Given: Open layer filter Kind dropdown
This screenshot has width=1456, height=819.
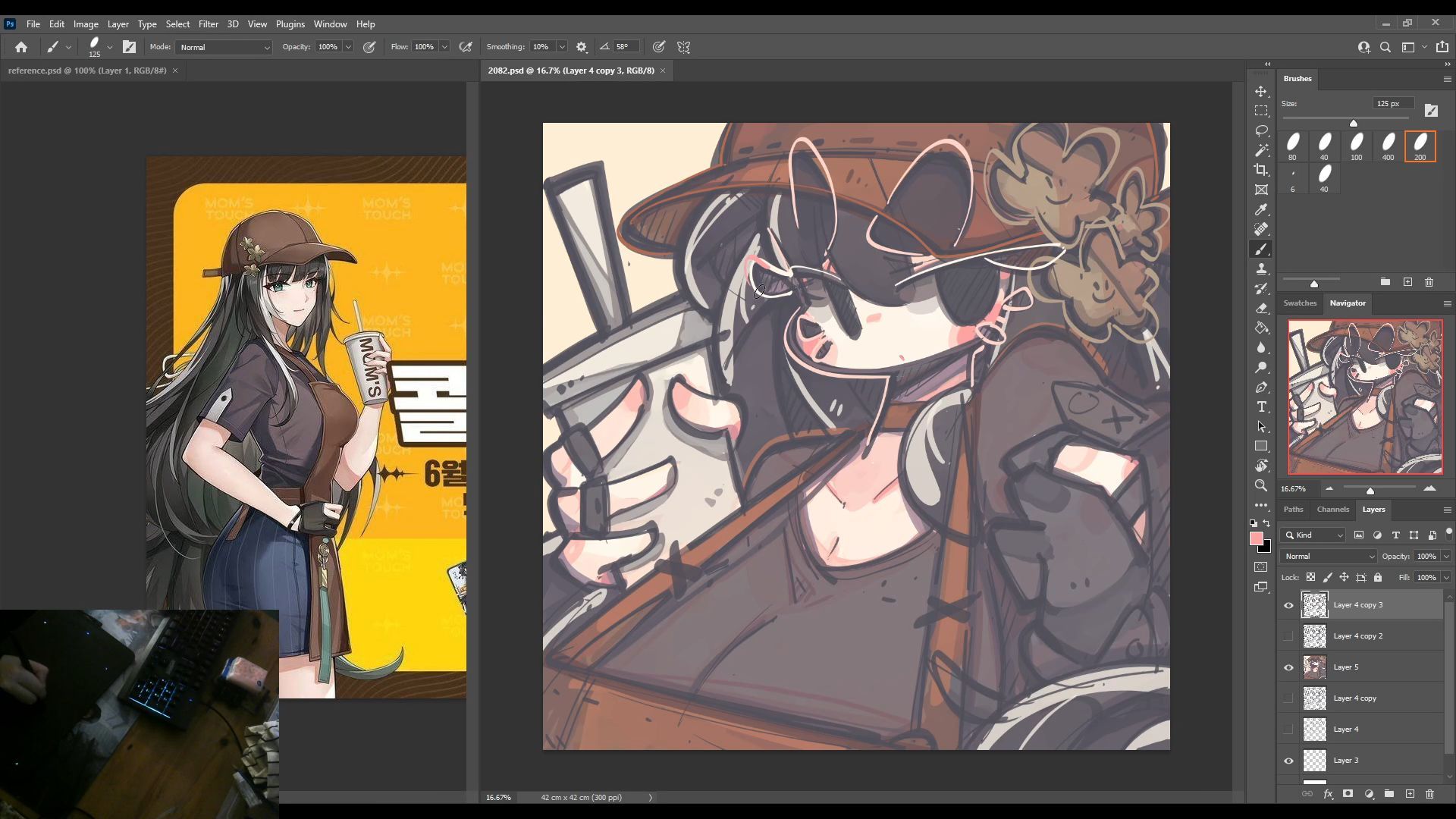Looking at the screenshot, I should pos(1313,535).
